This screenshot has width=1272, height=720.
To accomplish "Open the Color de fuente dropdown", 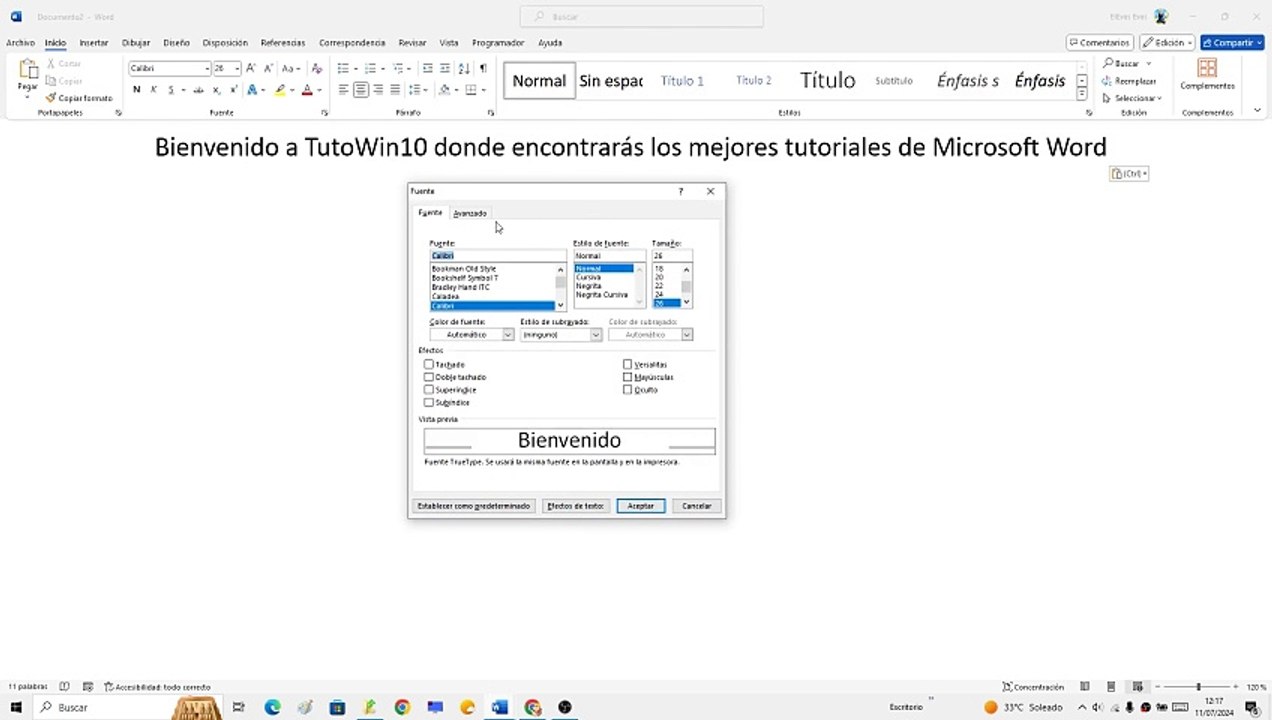I will tap(471, 335).
